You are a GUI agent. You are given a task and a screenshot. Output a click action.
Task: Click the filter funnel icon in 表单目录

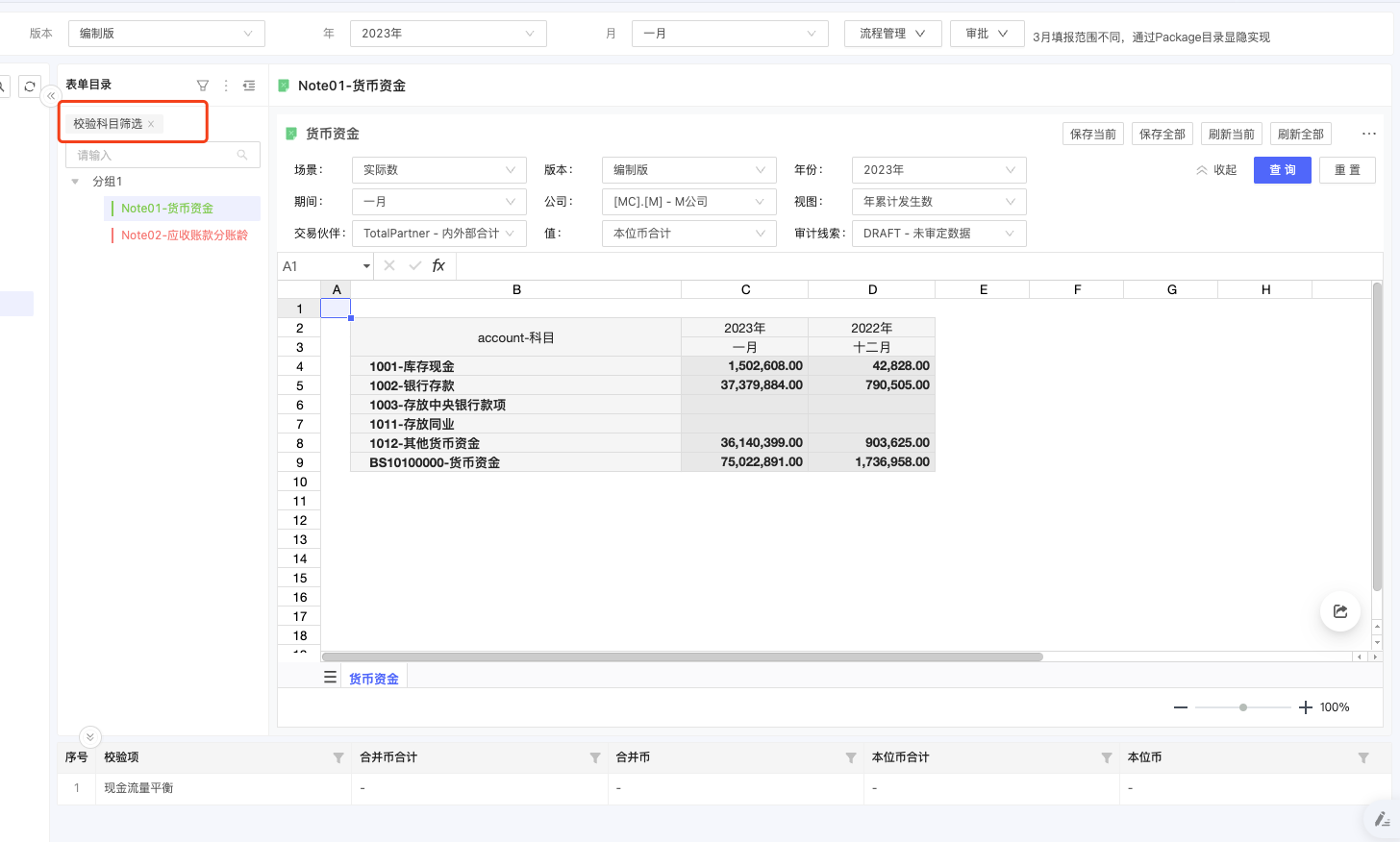pyautogui.click(x=203, y=86)
